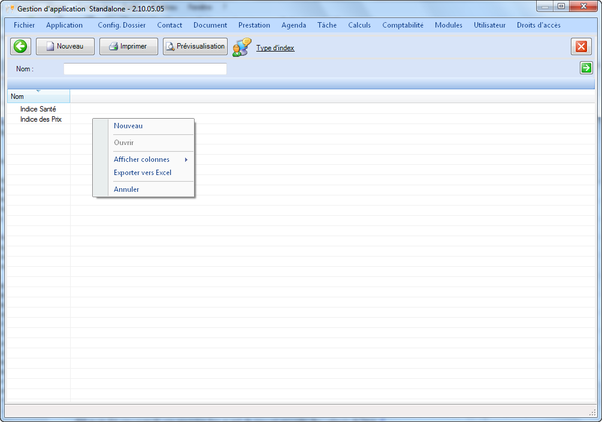Select Exporter vers Excel menu entry

[x=143, y=173]
